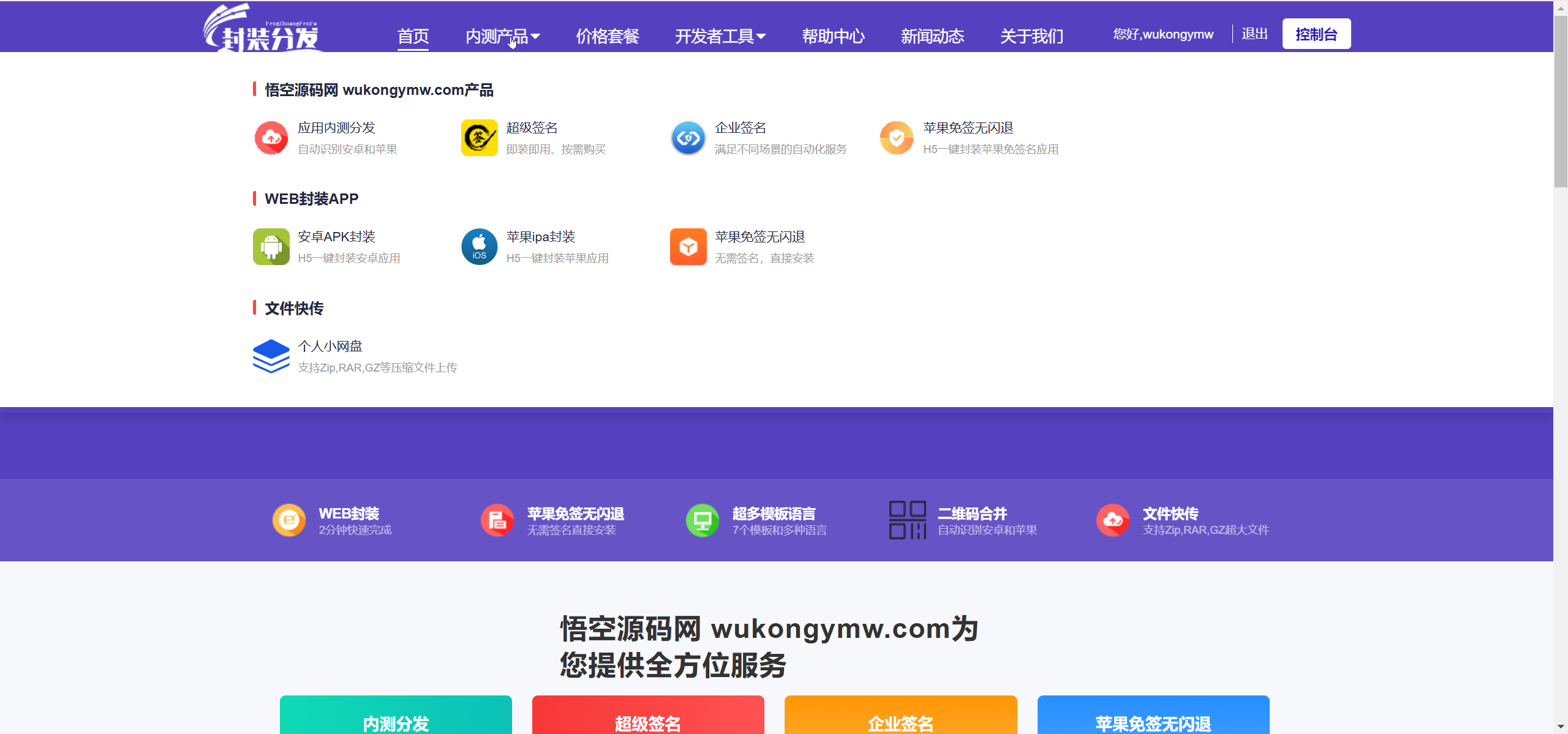Click the QR code icon for 二维码合并

point(908,520)
